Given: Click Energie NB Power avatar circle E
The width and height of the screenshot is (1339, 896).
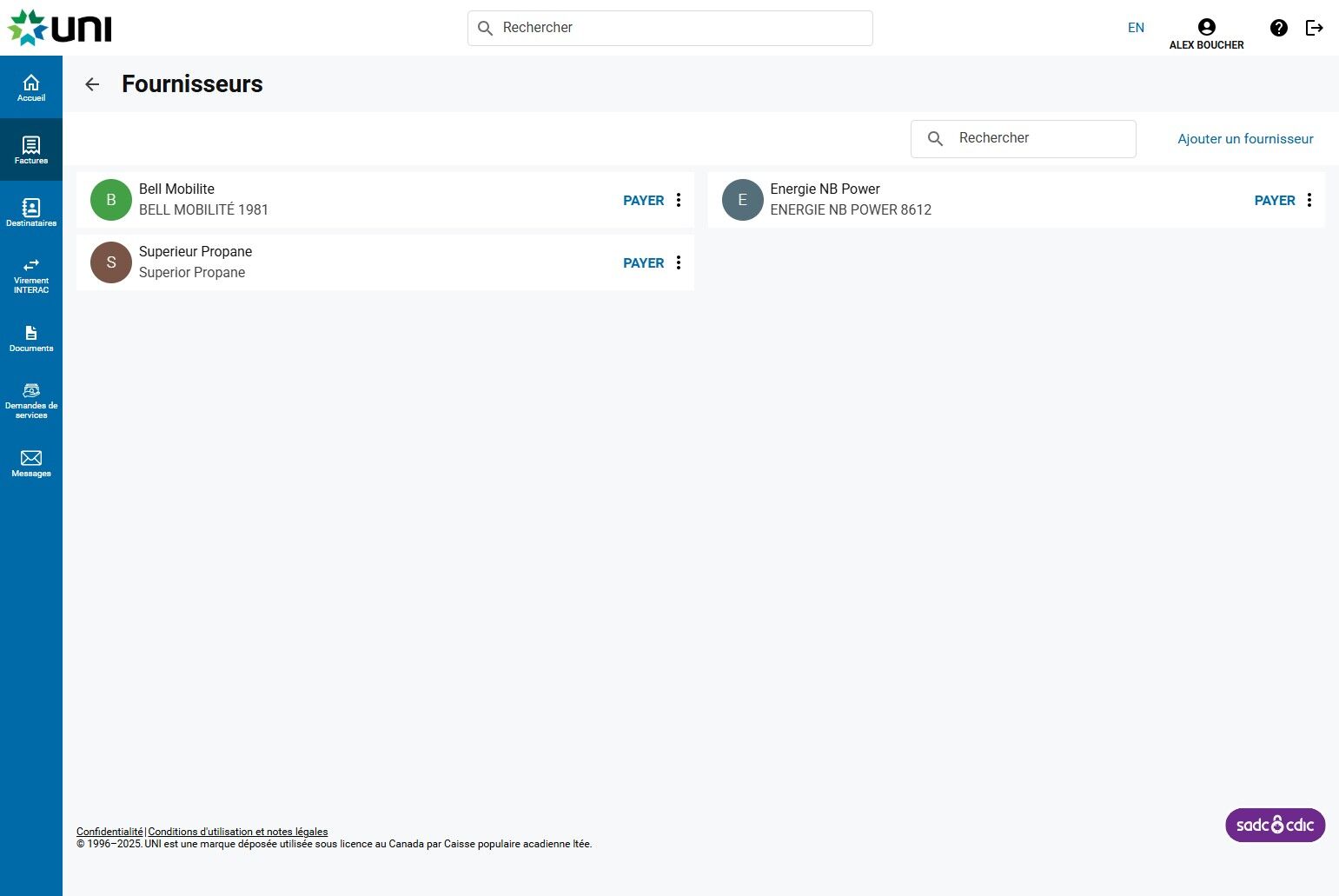Looking at the screenshot, I should pyautogui.click(x=742, y=200).
